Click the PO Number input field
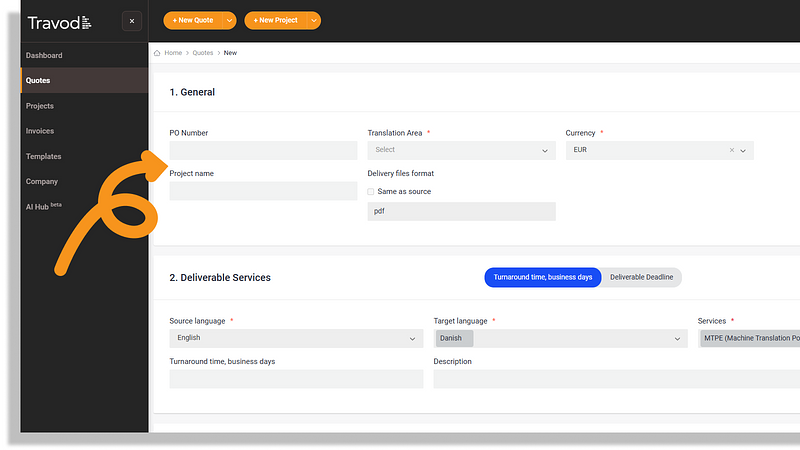The image size is (800, 450). (x=263, y=150)
